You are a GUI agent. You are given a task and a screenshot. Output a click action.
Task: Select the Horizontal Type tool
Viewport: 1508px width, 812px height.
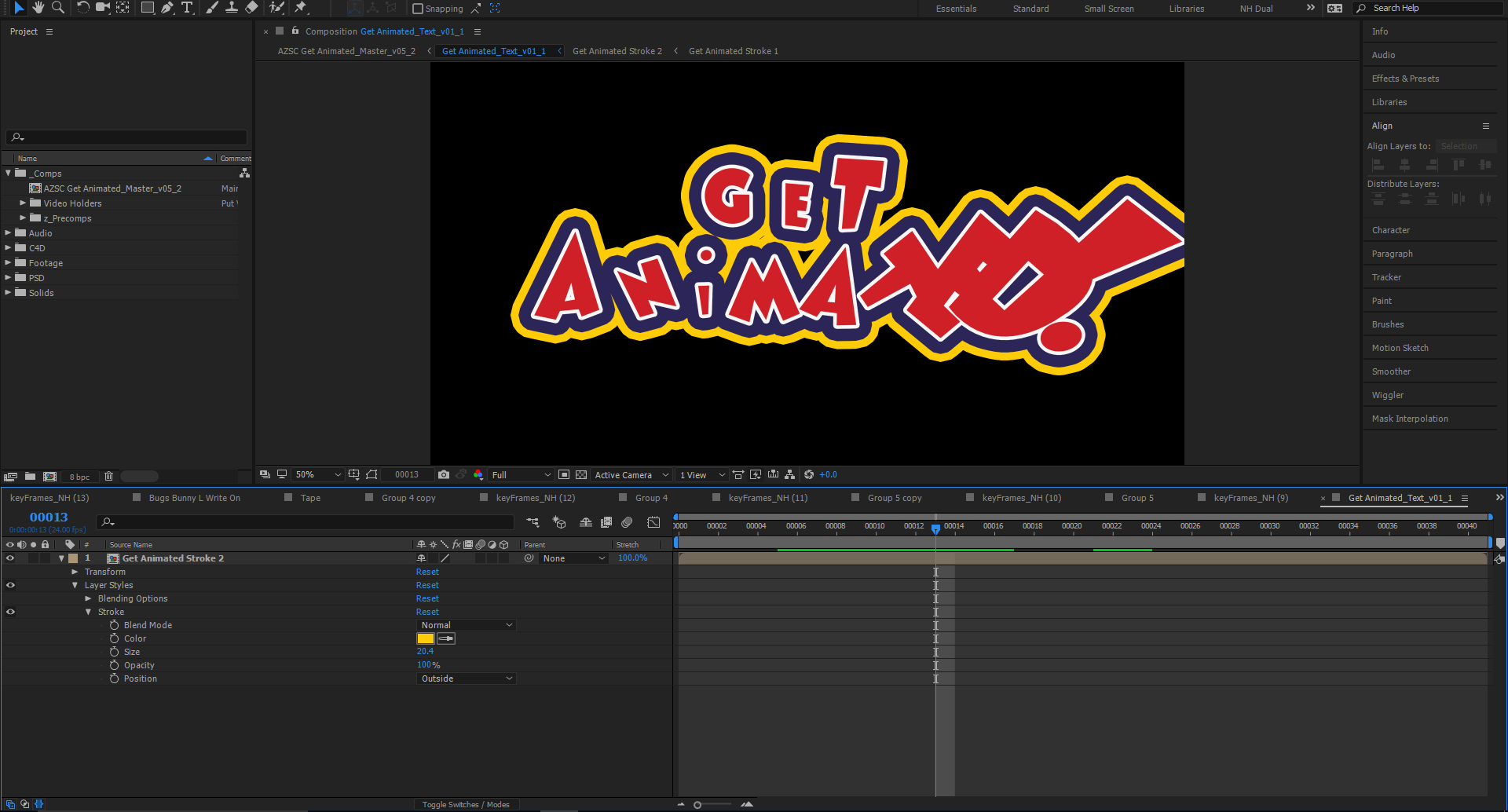click(187, 8)
